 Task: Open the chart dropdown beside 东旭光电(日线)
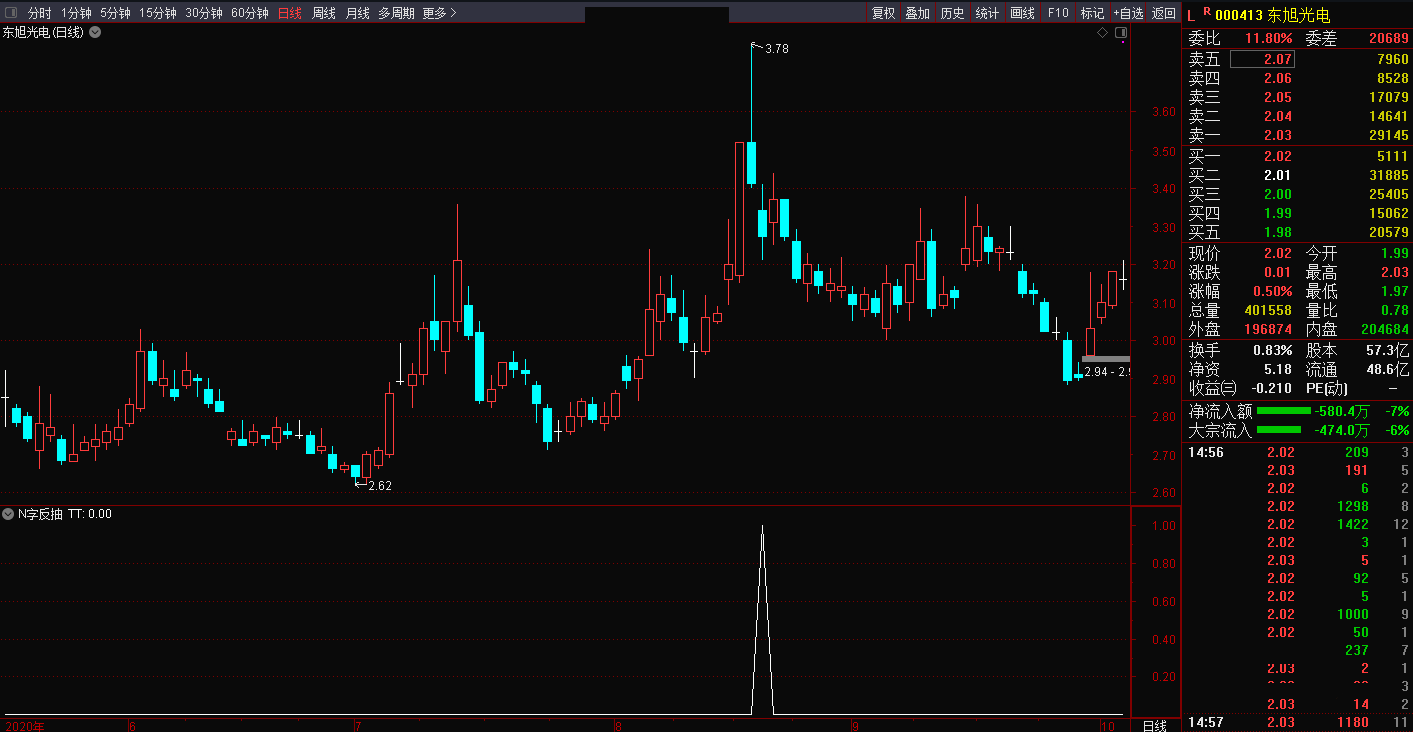[95, 32]
